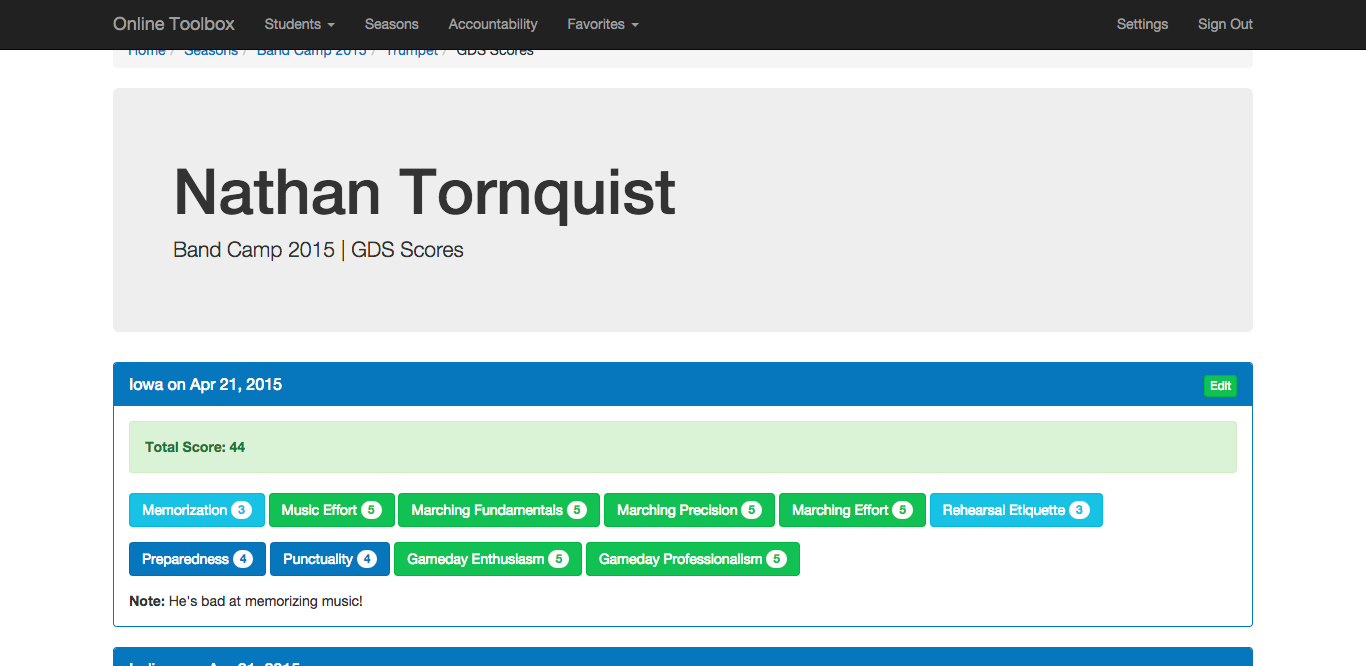
Task: Click the Music Effort score badge
Action: [332, 510]
